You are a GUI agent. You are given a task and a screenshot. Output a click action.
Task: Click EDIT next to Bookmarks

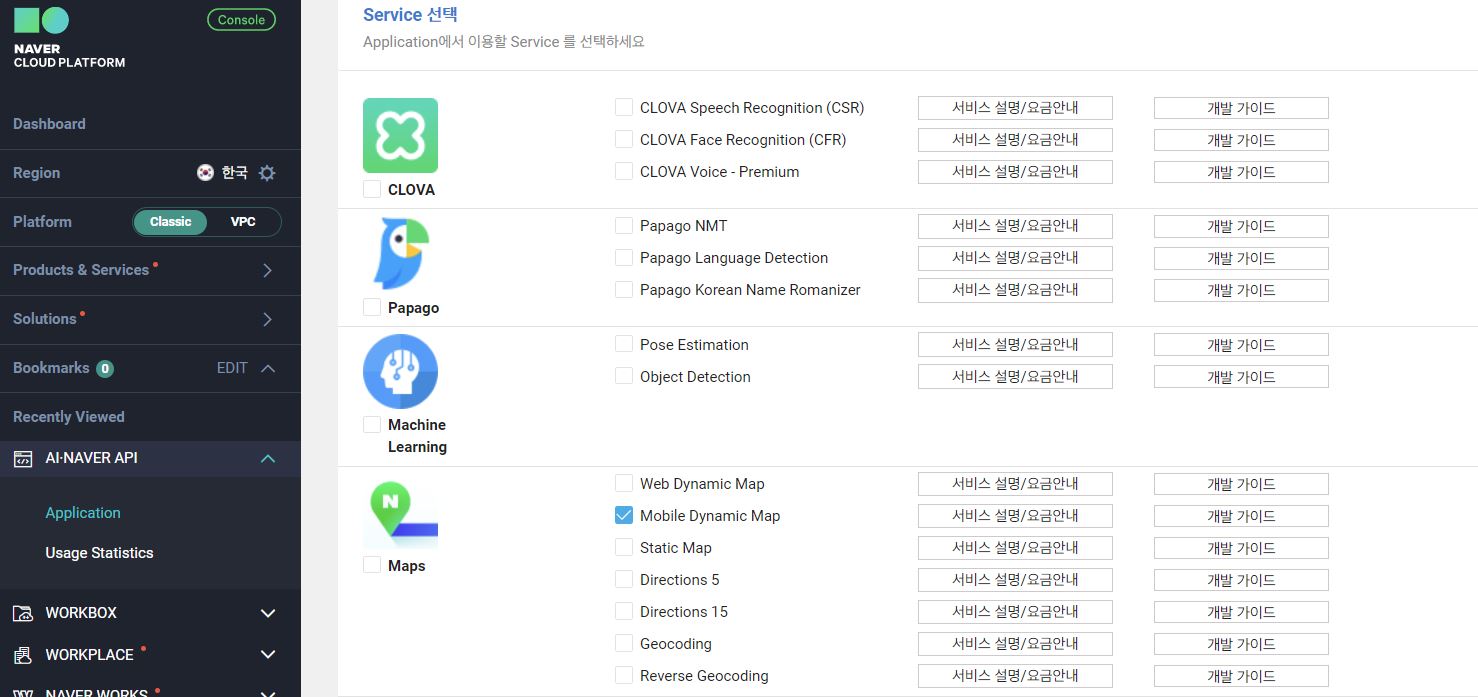pos(232,368)
